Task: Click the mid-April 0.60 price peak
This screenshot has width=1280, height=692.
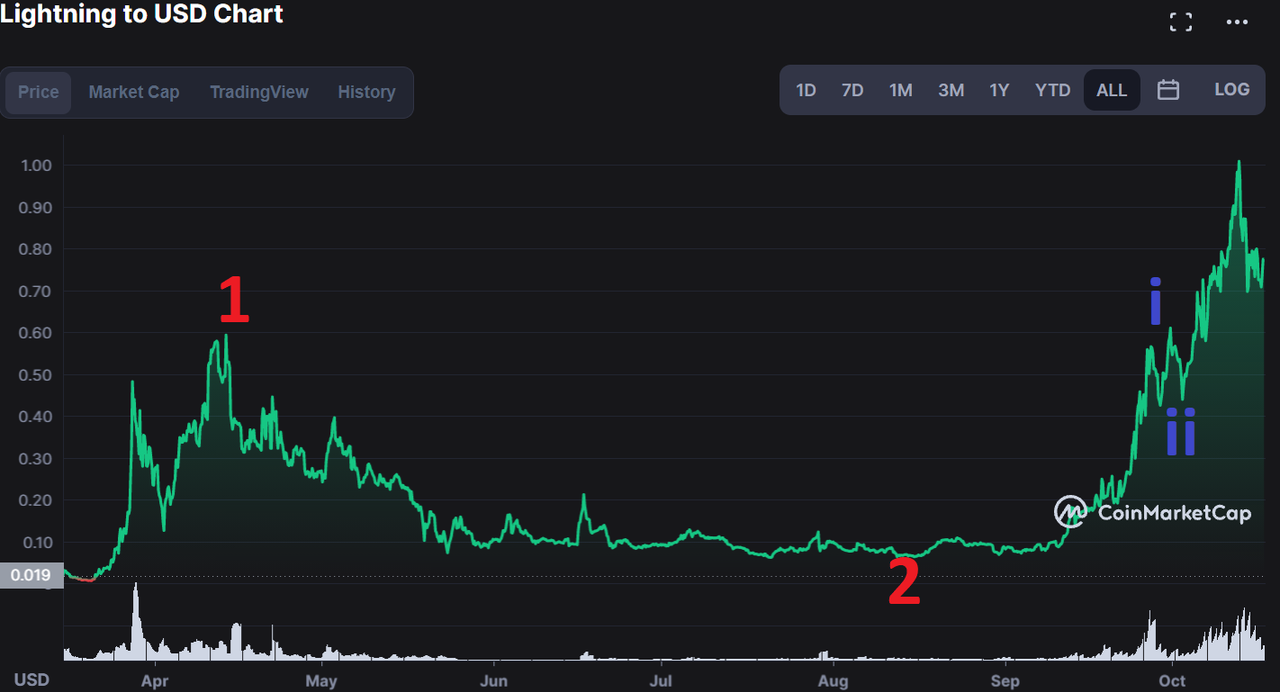Action: (226, 336)
